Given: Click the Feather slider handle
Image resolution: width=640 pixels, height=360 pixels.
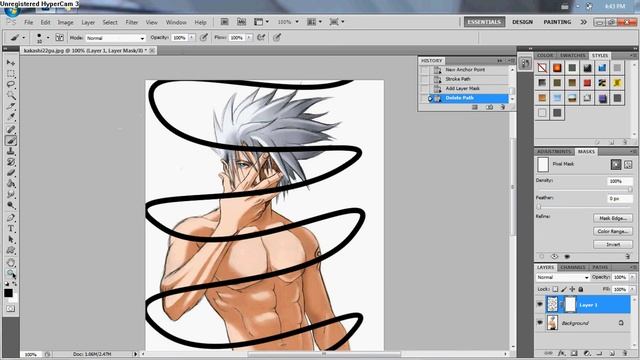Looking at the screenshot, I should 539,207.
